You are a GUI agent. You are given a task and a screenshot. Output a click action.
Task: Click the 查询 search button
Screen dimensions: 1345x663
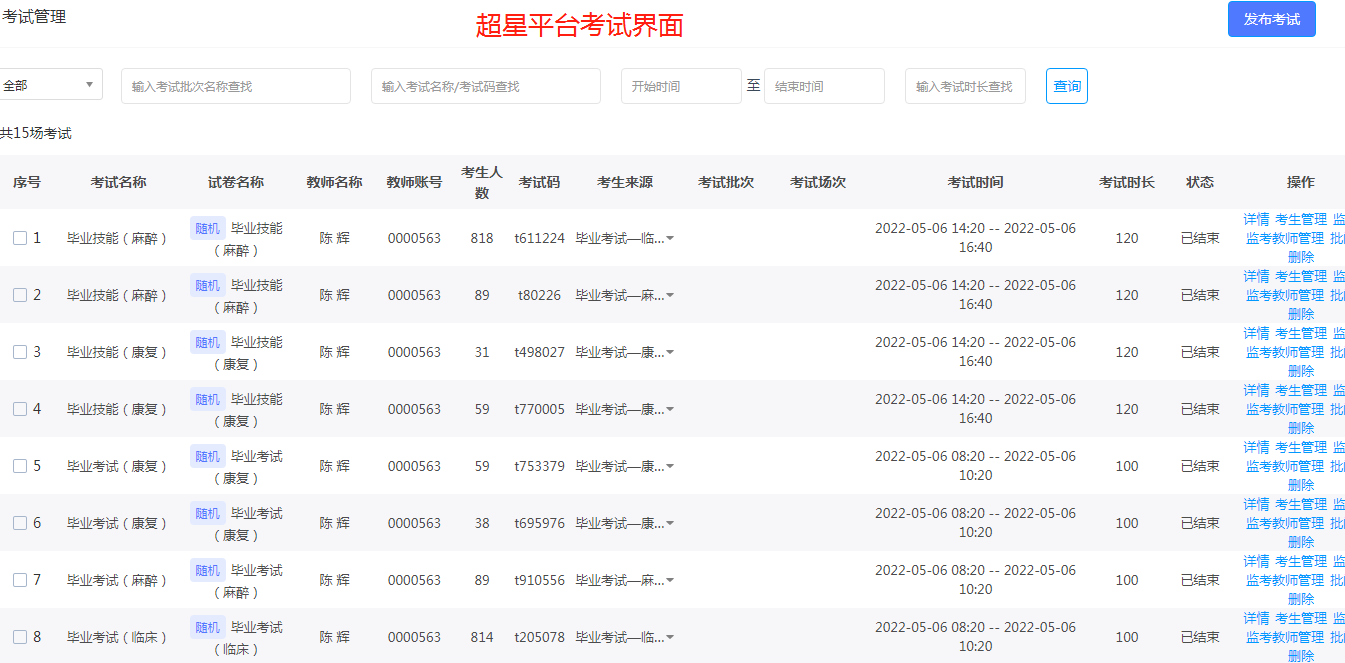coord(1067,86)
